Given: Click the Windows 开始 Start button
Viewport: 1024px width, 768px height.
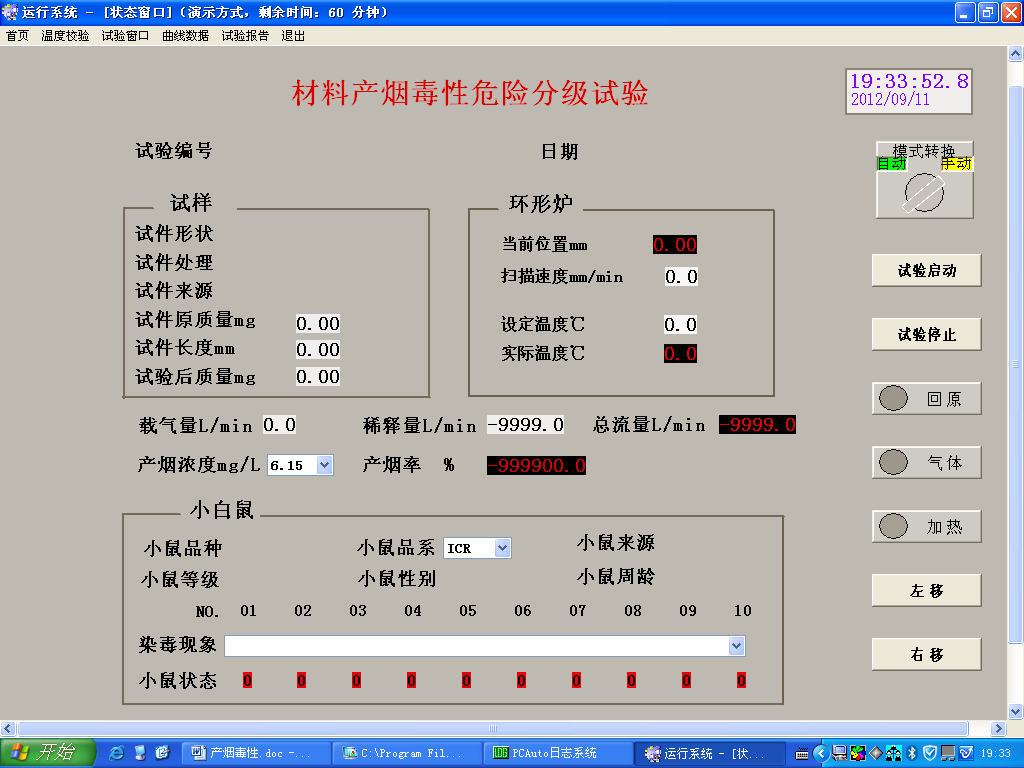Looking at the screenshot, I should click(x=47, y=753).
